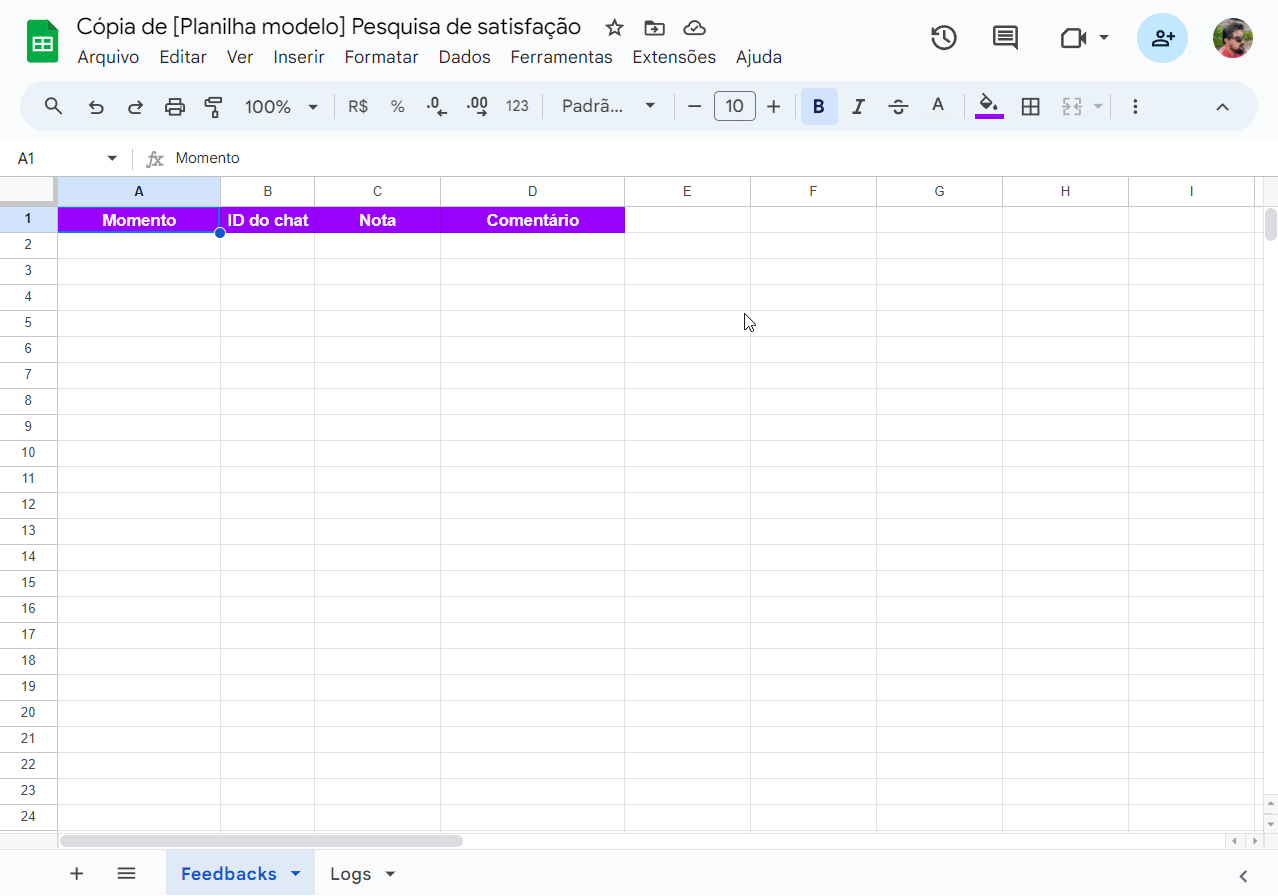Open comments panel icon
The width and height of the screenshot is (1278, 896).
coord(1005,38)
